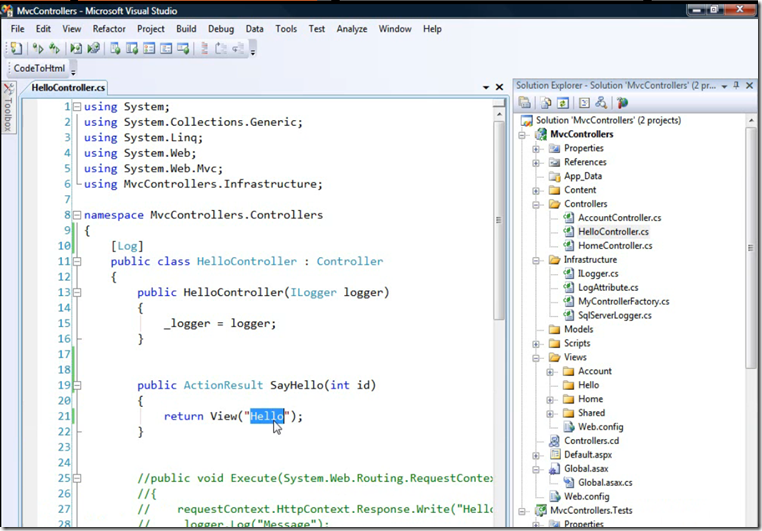Open the Test Results window icon

(149, 48)
